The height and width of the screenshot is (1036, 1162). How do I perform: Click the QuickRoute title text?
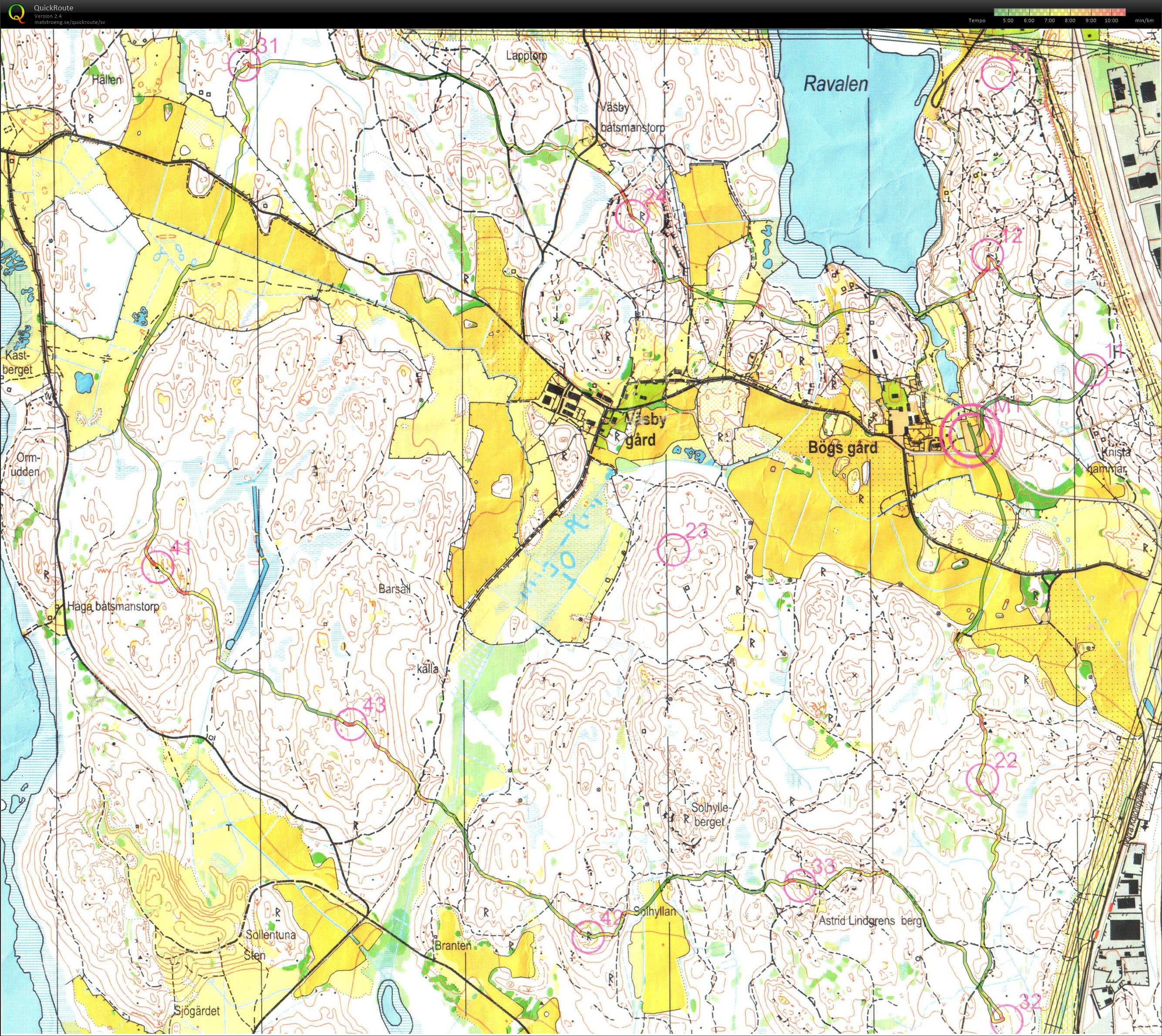54,8
